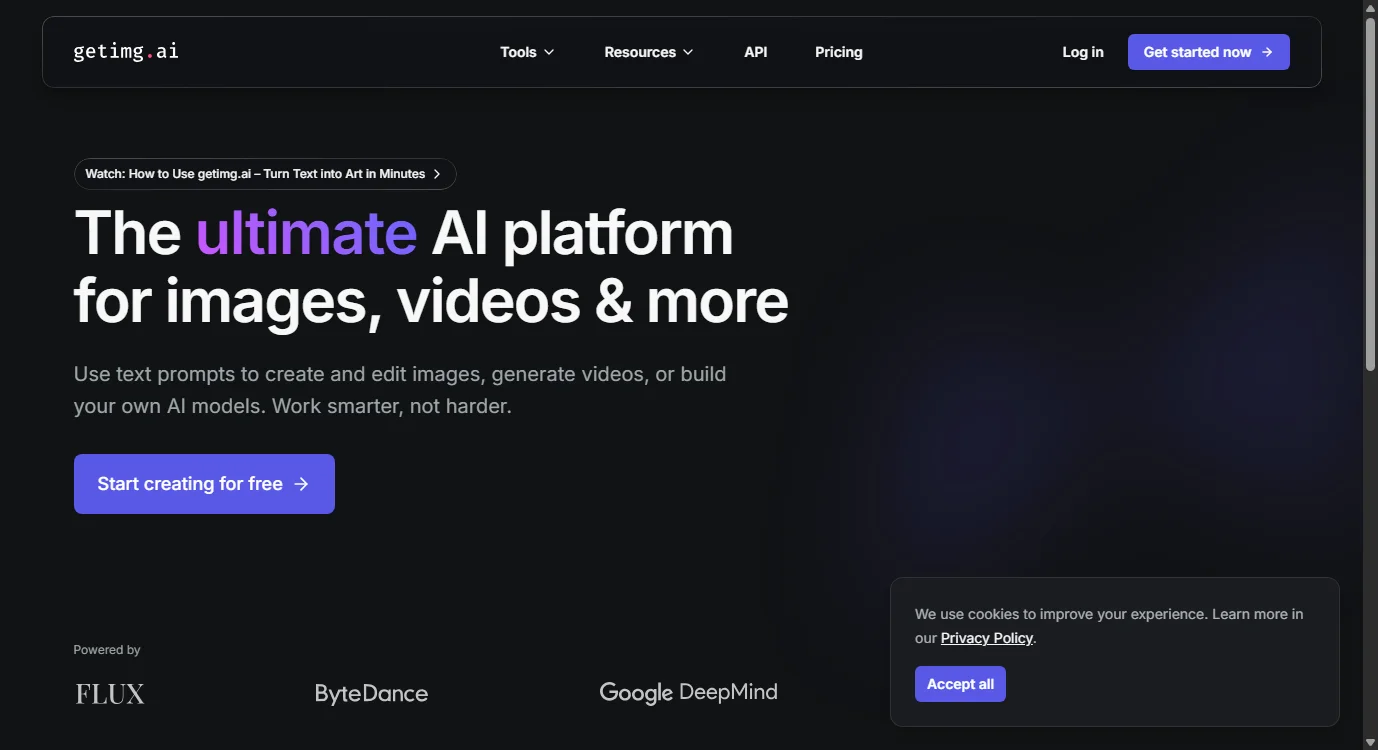
Task: Click the Get started now button
Action: (1208, 51)
